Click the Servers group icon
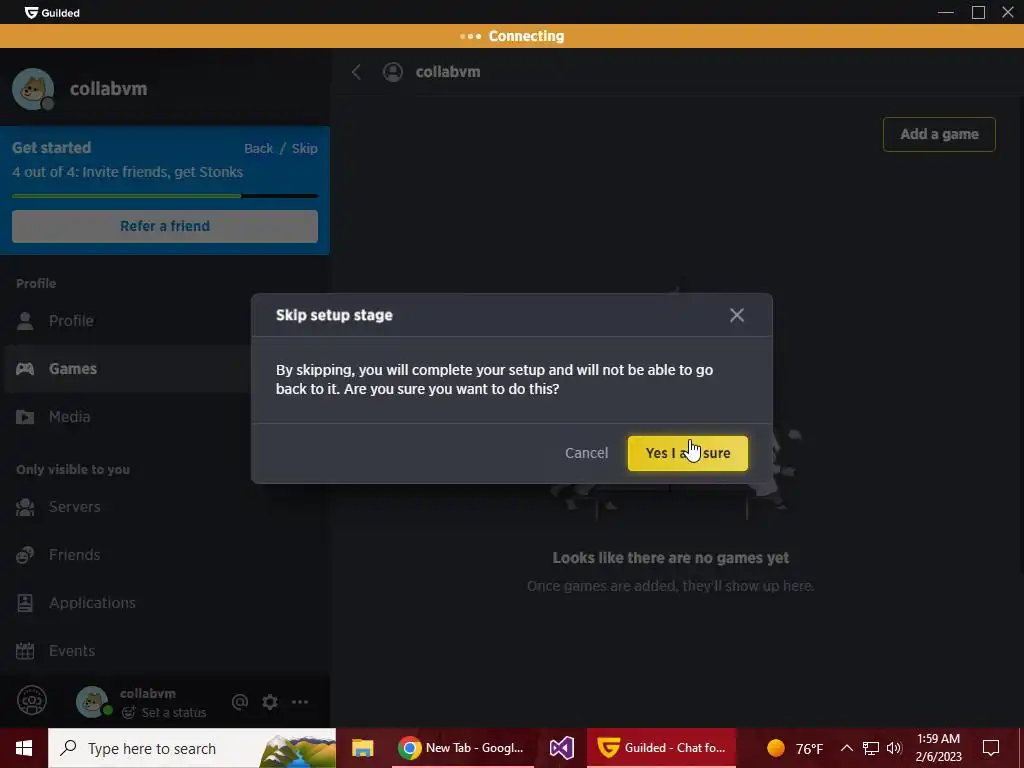The image size is (1024, 768). (x=25, y=507)
